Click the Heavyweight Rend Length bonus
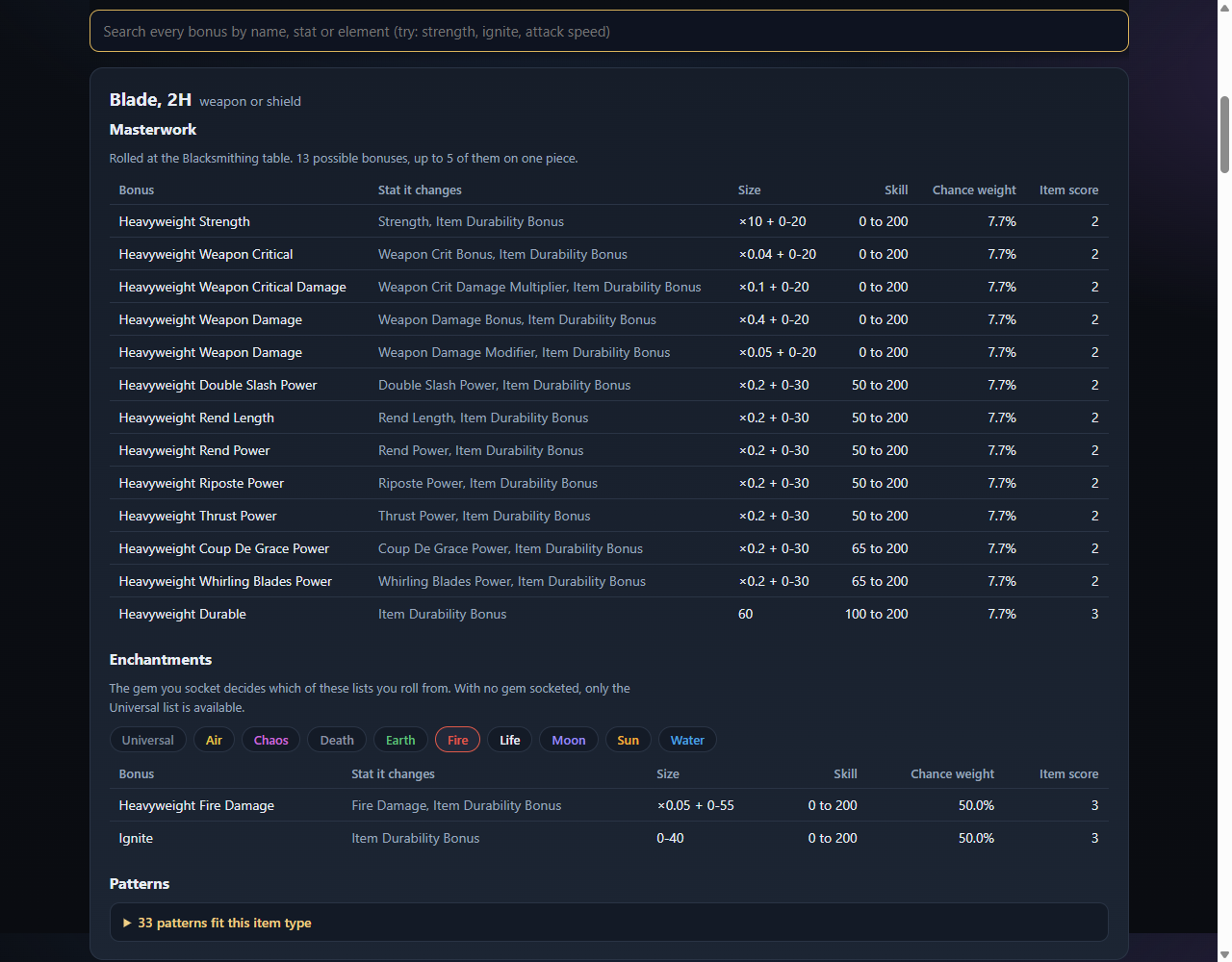1232x962 pixels. coord(196,418)
